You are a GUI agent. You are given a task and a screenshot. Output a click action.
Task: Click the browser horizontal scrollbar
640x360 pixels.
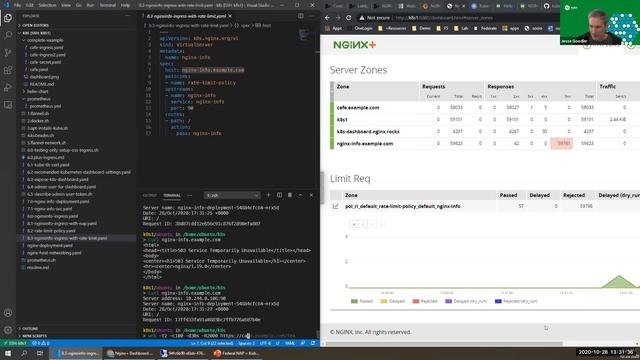[444, 344]
